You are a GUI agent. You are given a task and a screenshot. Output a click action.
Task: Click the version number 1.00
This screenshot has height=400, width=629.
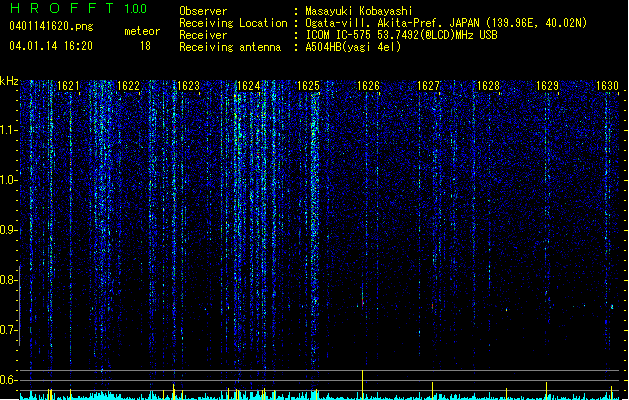click(135, 9)
